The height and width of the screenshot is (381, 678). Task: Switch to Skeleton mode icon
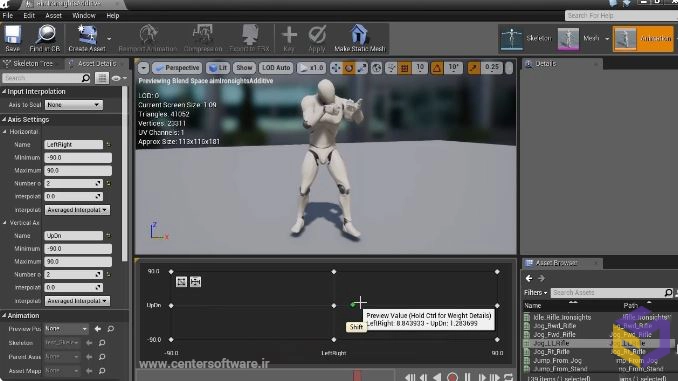pos(512,39)
